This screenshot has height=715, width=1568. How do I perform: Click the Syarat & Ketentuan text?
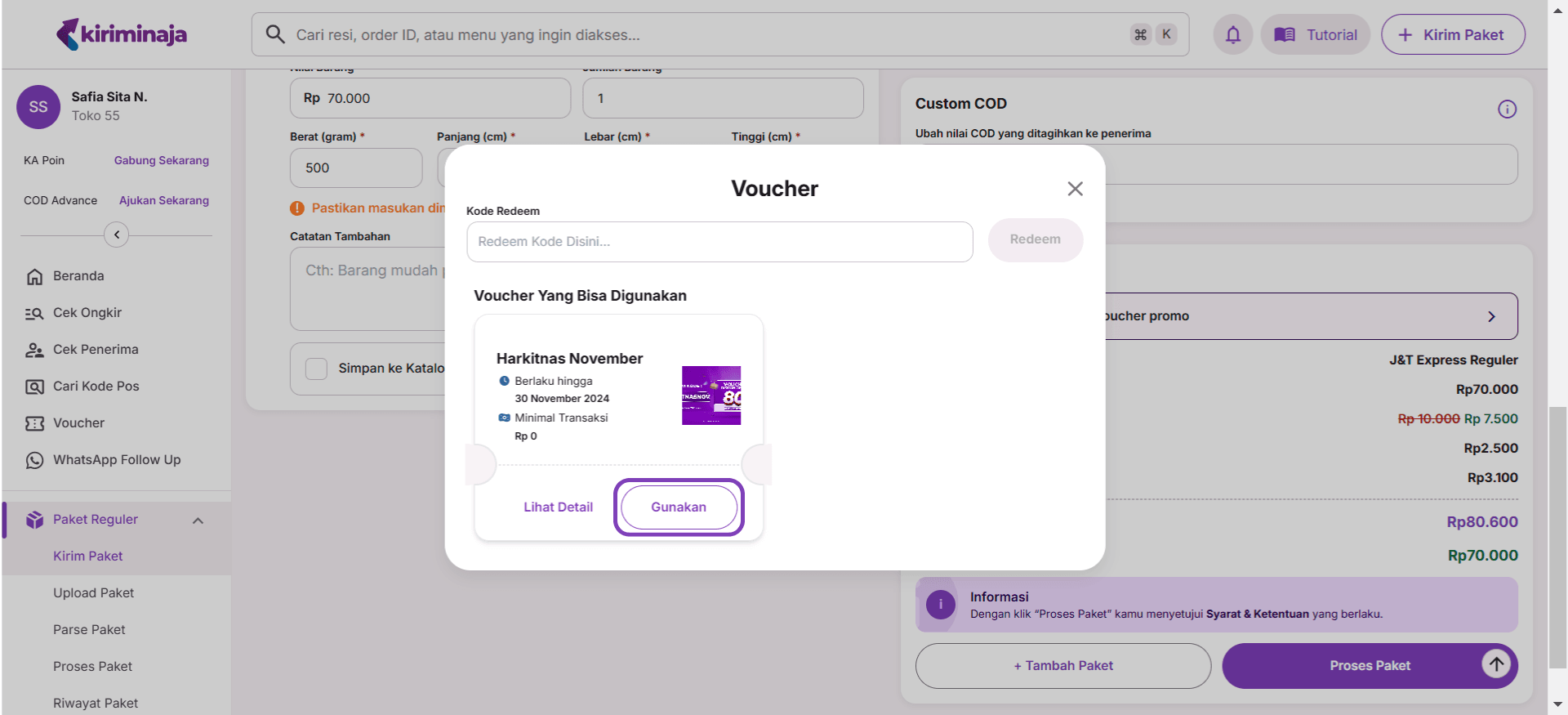click(1258, 614)
